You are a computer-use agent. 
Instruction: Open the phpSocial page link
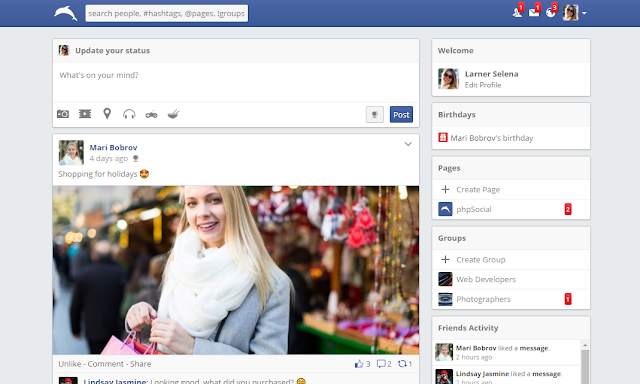pos(474,209)
